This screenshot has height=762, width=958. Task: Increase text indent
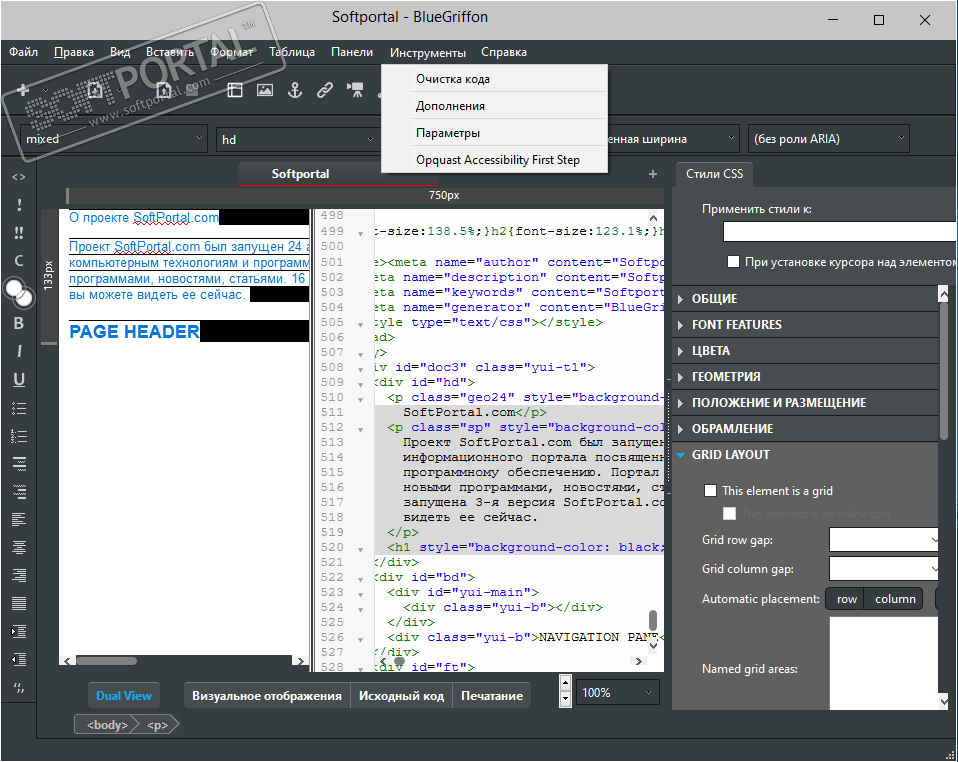point(19,631)
